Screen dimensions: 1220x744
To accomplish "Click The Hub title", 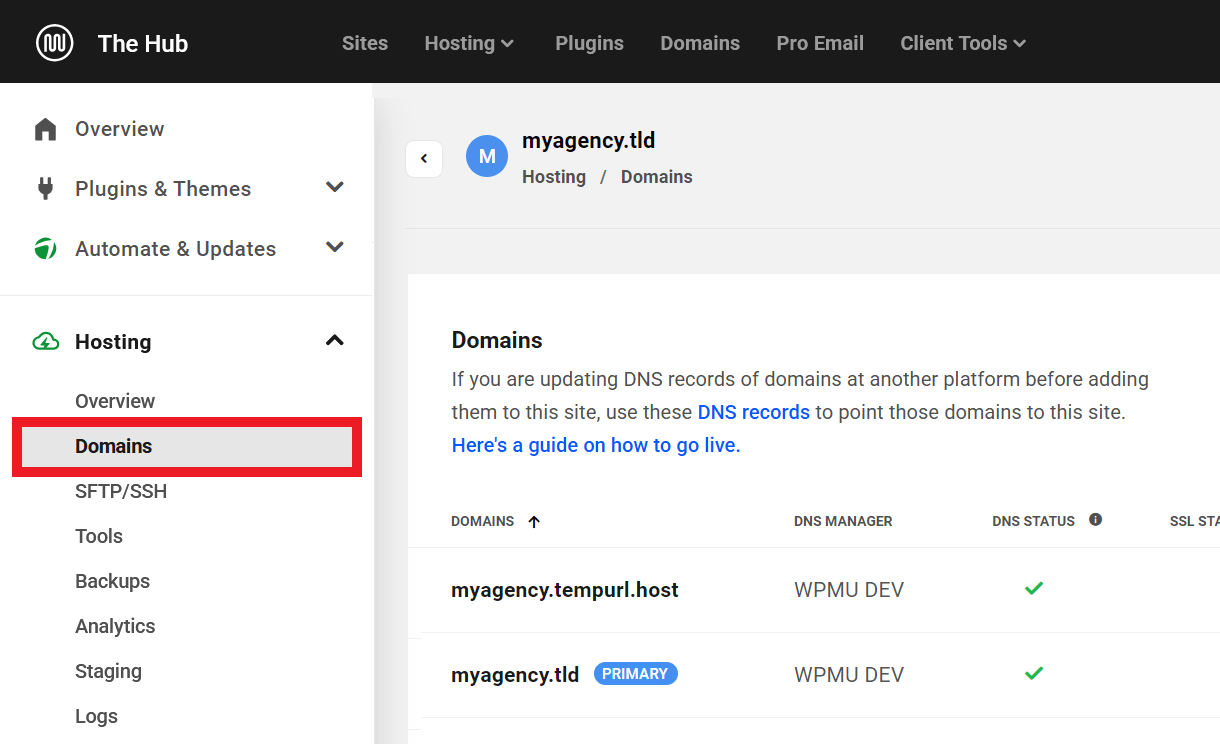I will [143, 43].
